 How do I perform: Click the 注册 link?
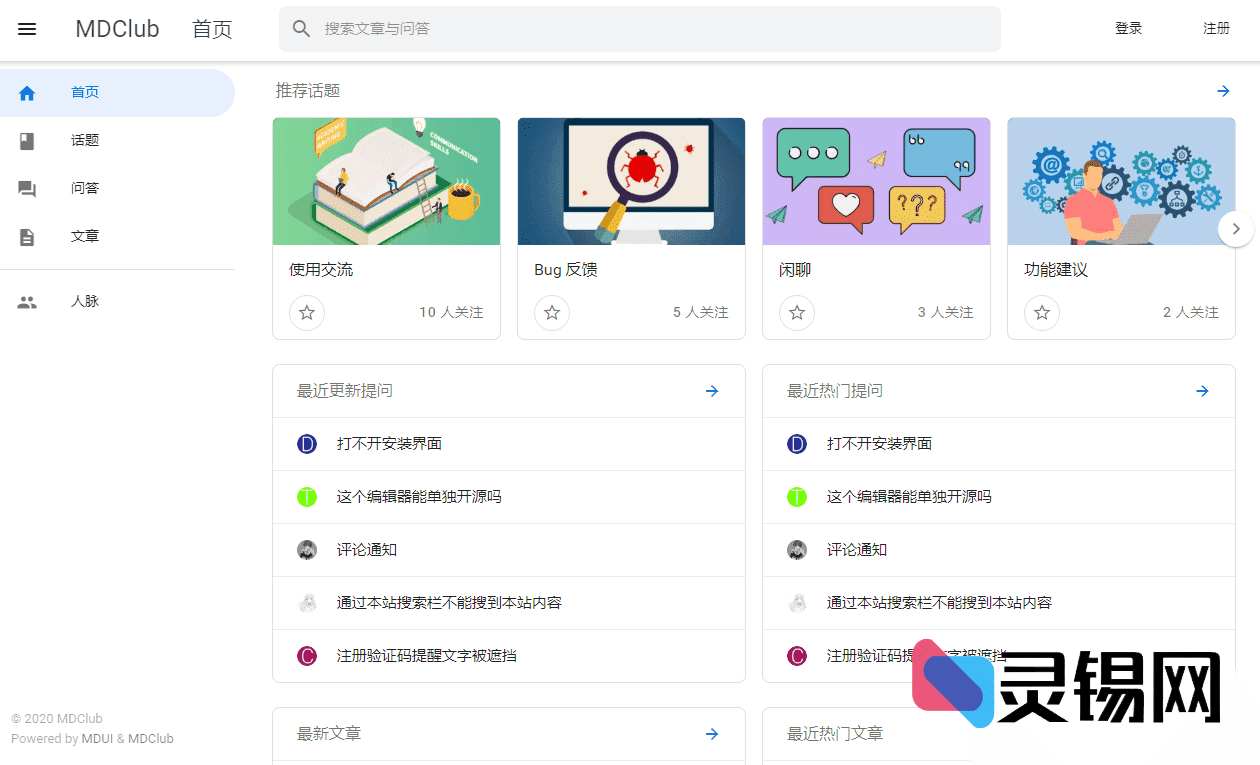1216,29
